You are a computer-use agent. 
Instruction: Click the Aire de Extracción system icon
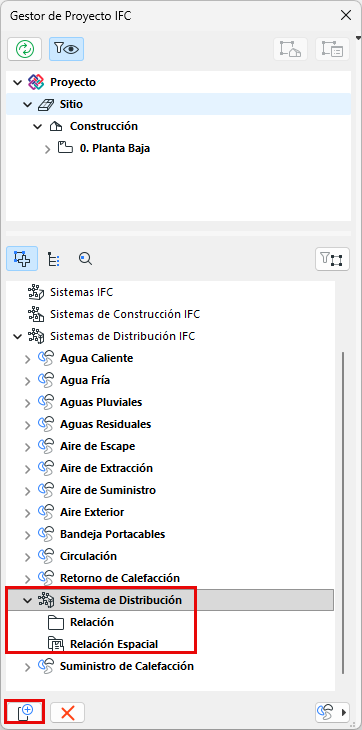pos(46,468)
